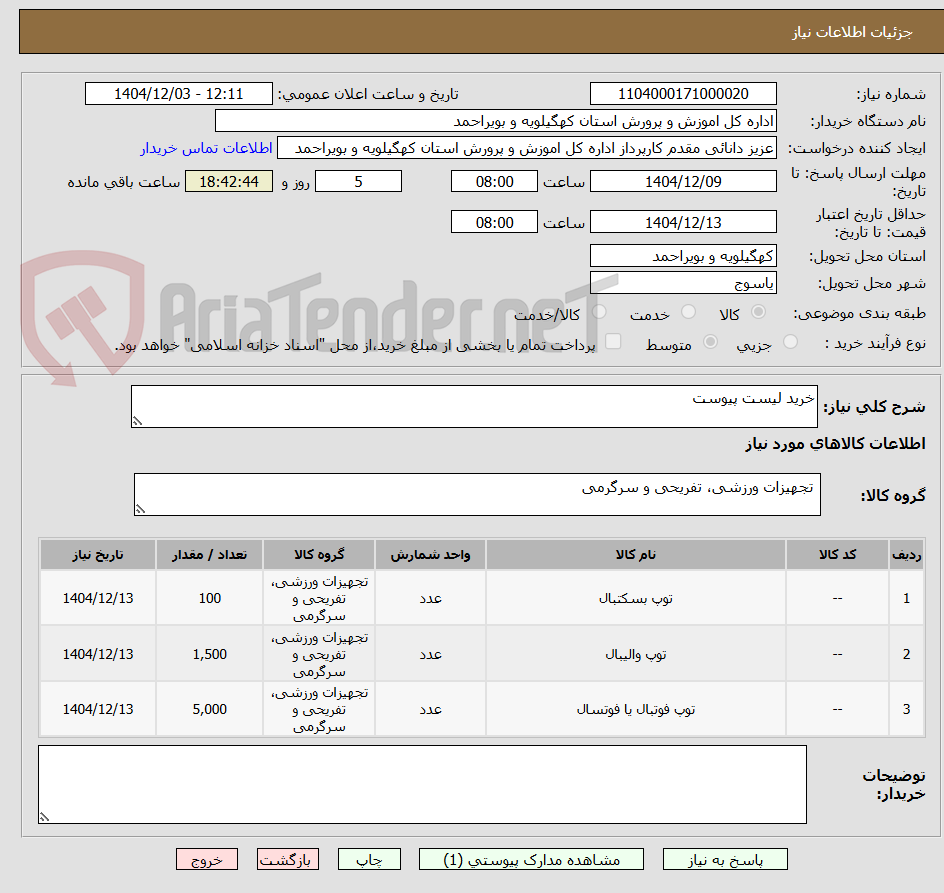Click the واحد شمارش column header
Screen dimensions: 944x893
pos(430,555)
